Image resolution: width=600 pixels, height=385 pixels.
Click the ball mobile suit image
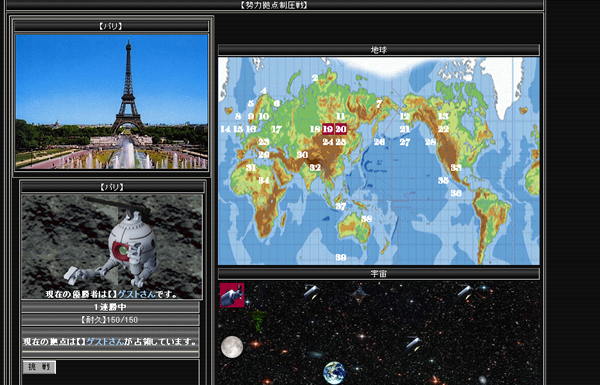click(112, 246)
